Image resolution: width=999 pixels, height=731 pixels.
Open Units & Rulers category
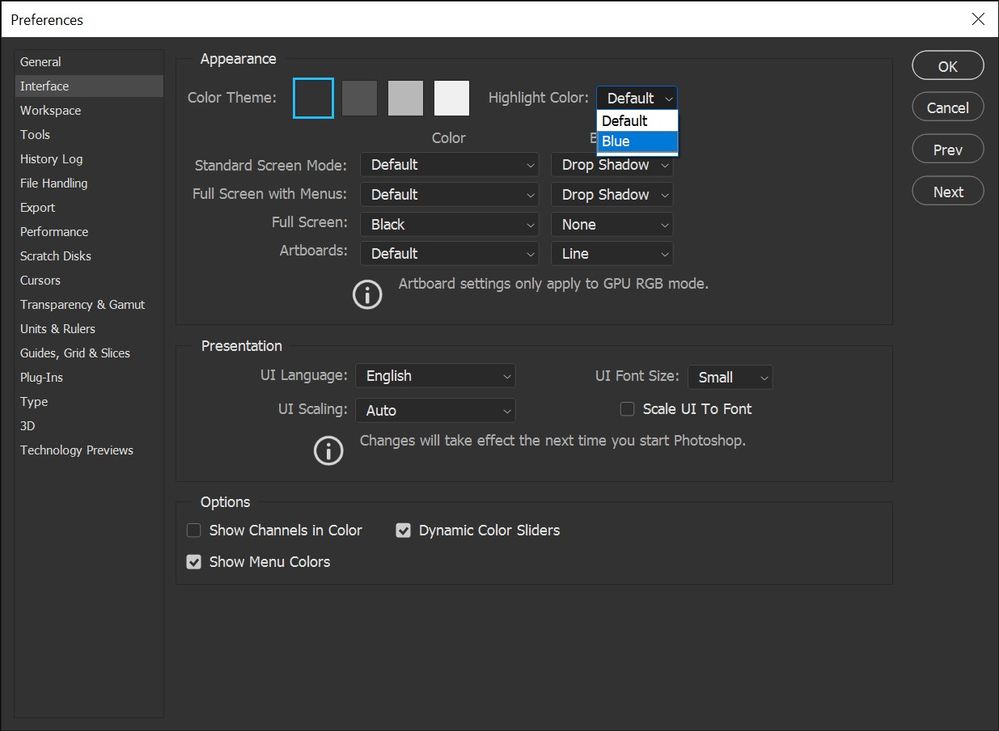pyautogui.click(x=89, y=328)
